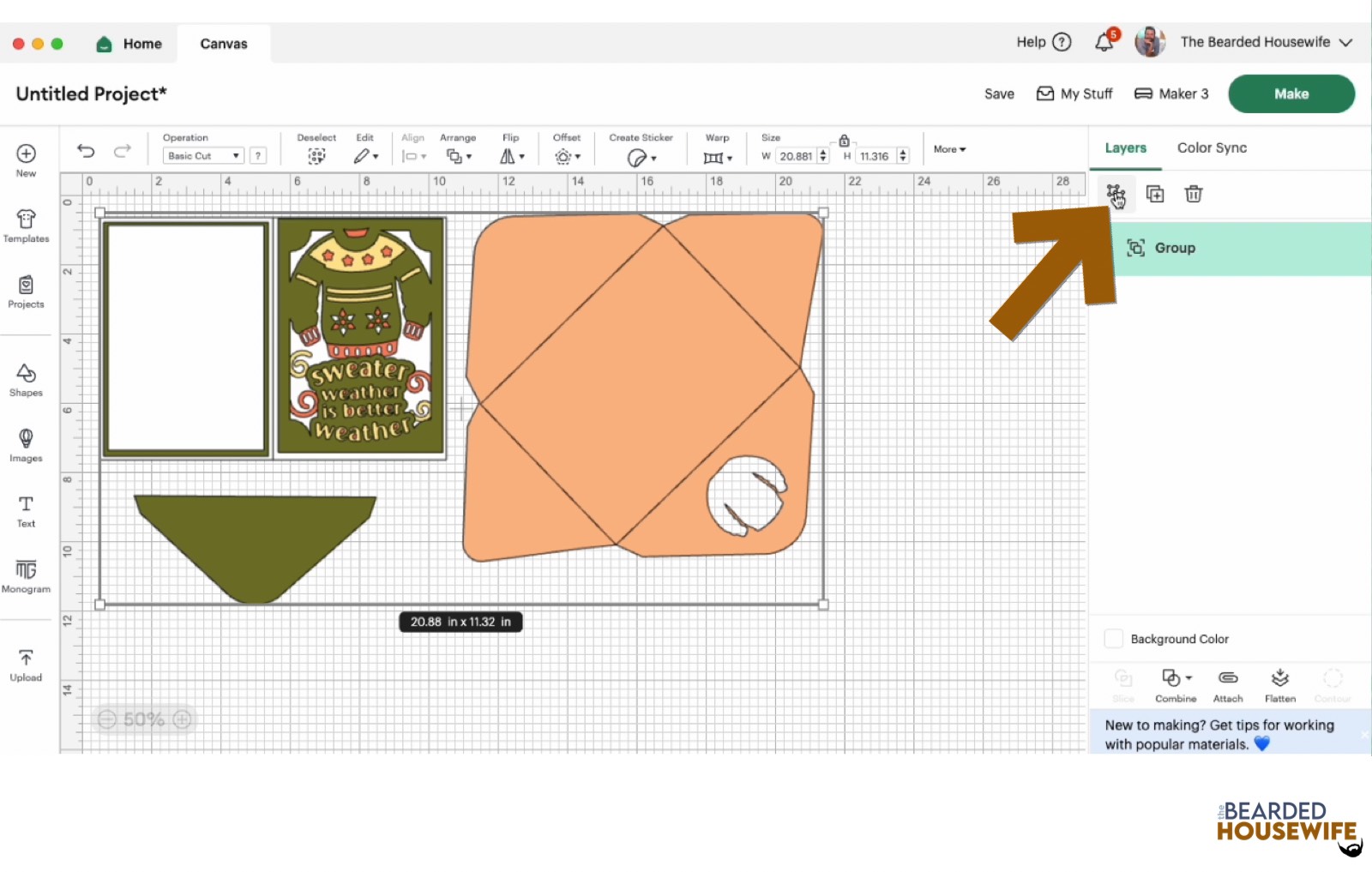This screenshot has height=872, width=1372.
Task: Open the Images panel
Action: point(26,443)
